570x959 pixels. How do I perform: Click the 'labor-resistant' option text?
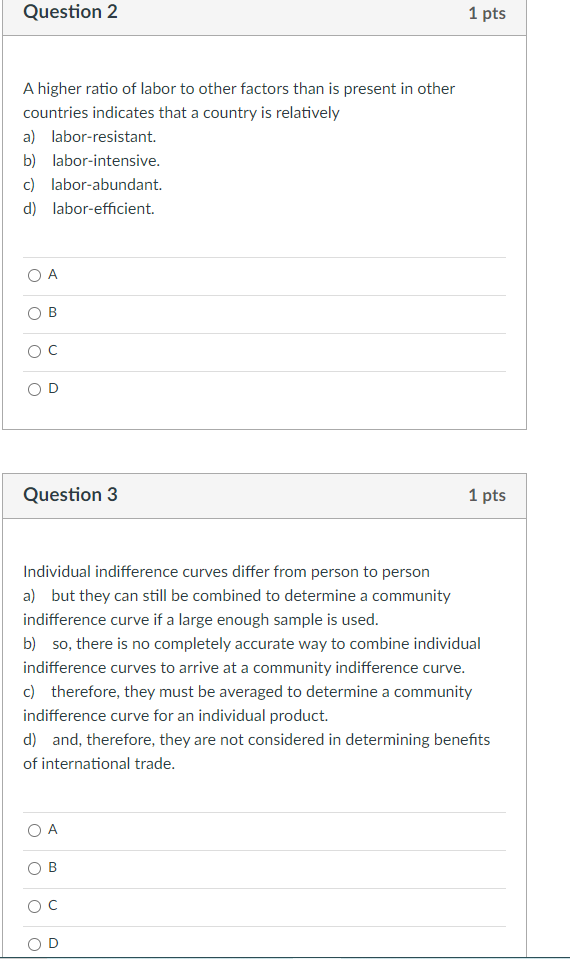pos(104,136)
